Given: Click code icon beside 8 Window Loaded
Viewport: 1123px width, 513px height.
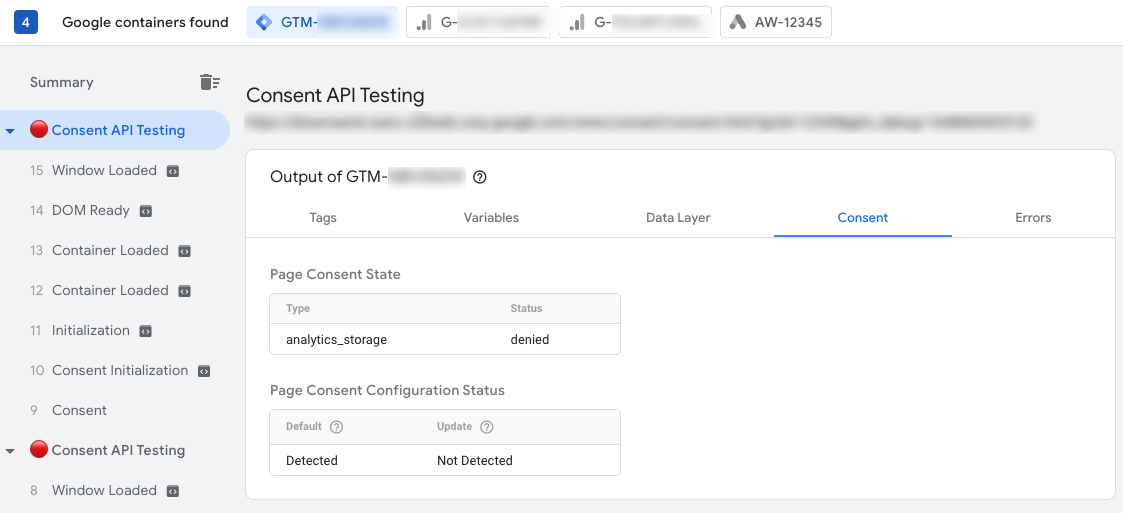Looking at the screenshot, I should point(173,492).
